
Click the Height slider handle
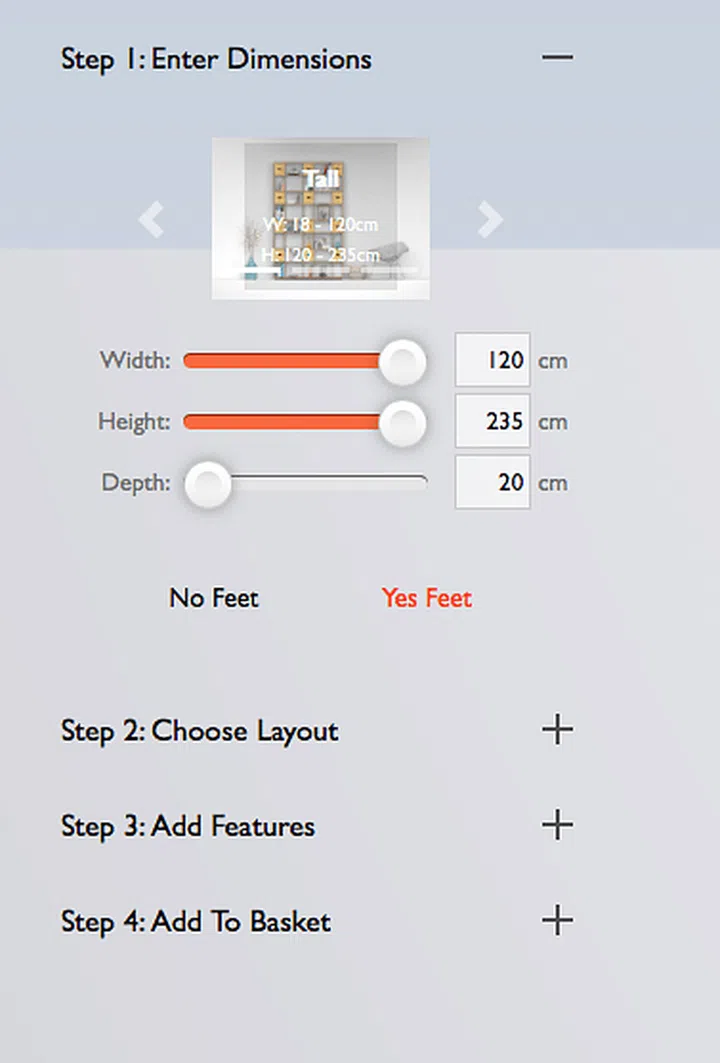pyautogui.click(x=402, y=423)
